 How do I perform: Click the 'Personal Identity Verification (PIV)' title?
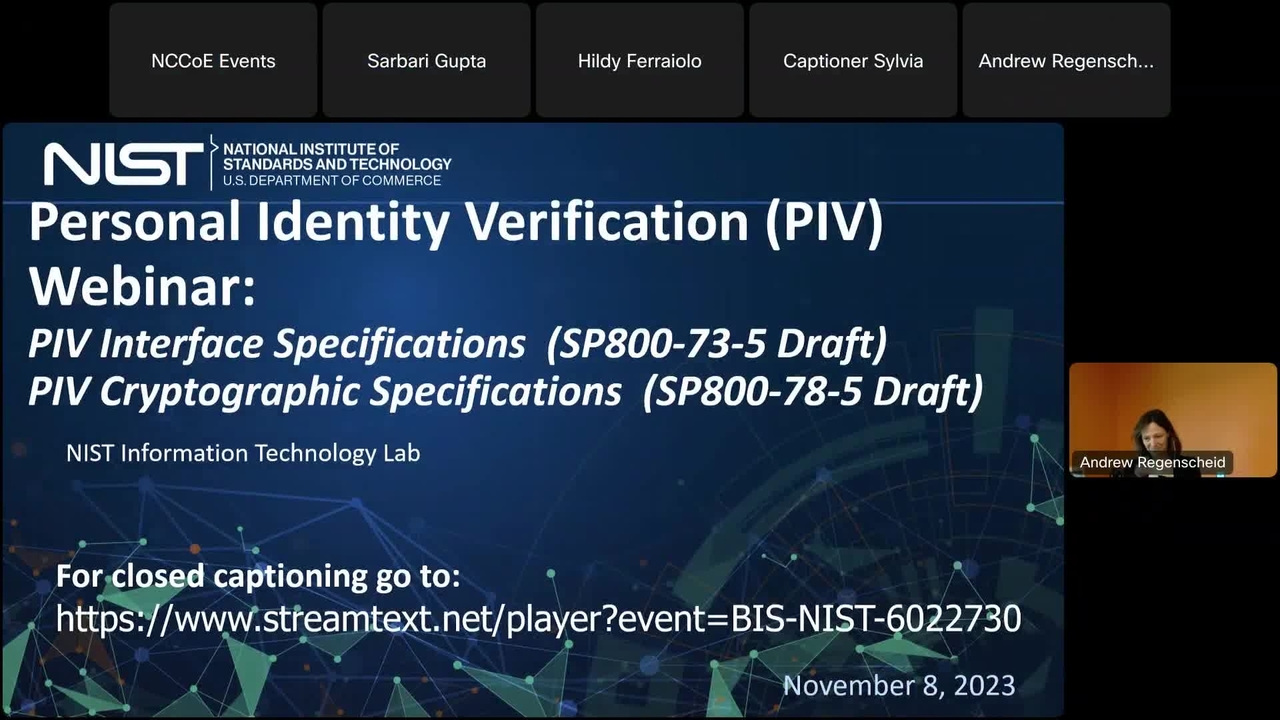(456, 223)
